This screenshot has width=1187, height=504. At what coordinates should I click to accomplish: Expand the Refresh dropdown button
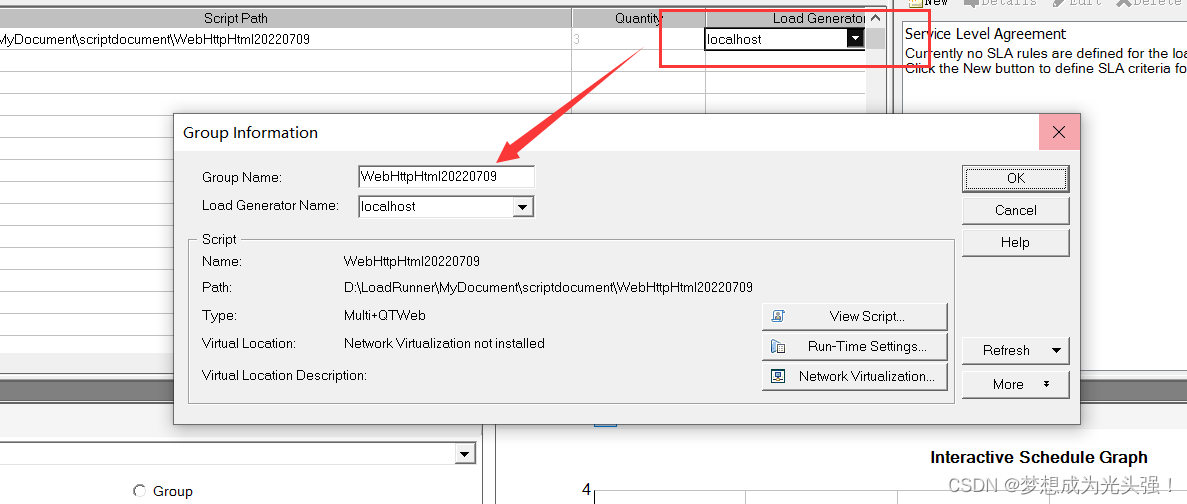[x=1015, y=350]
